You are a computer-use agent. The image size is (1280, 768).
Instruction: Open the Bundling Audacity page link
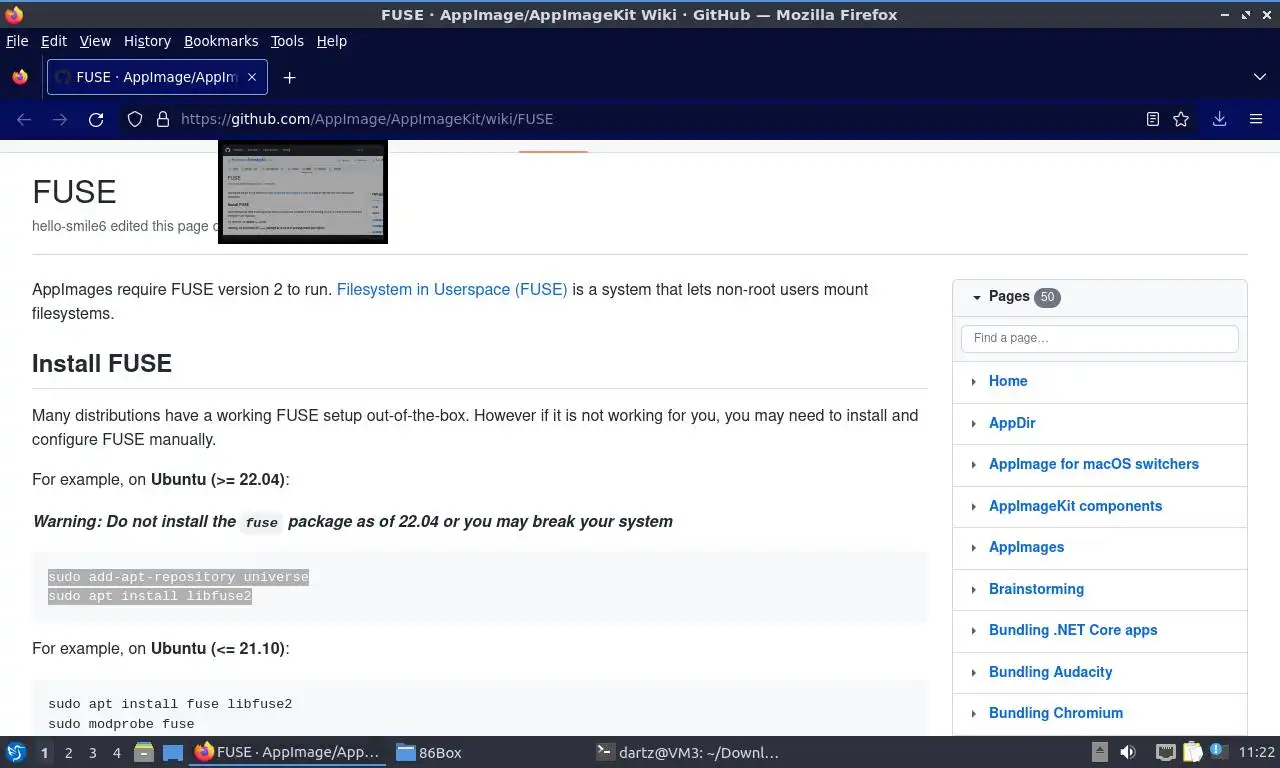(1050, 672)
